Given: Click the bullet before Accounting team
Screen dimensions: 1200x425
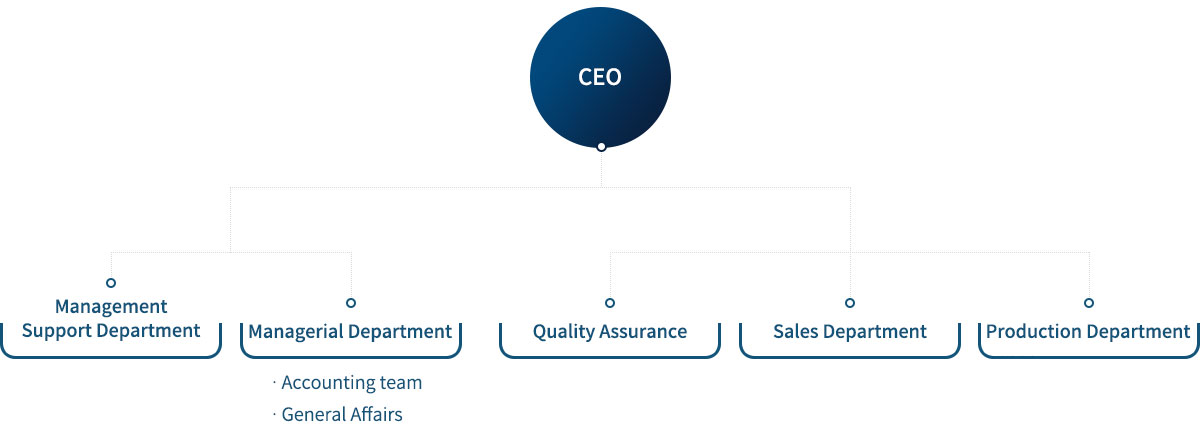Looking at the screenshot, I should coord(274,384).
